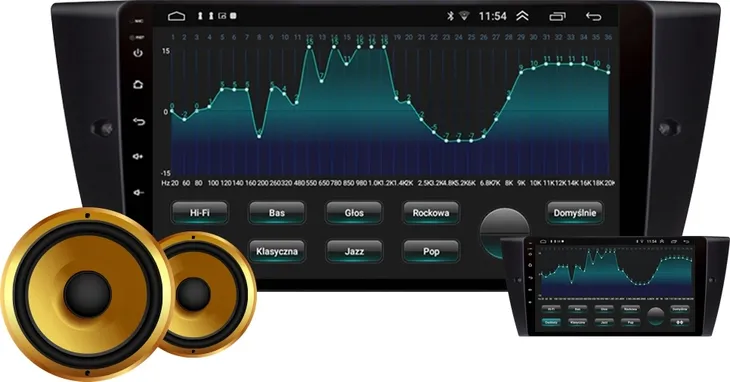Click the 11:54 clock
This screenshot has height=382, width=730.
[x=493, y=16]
